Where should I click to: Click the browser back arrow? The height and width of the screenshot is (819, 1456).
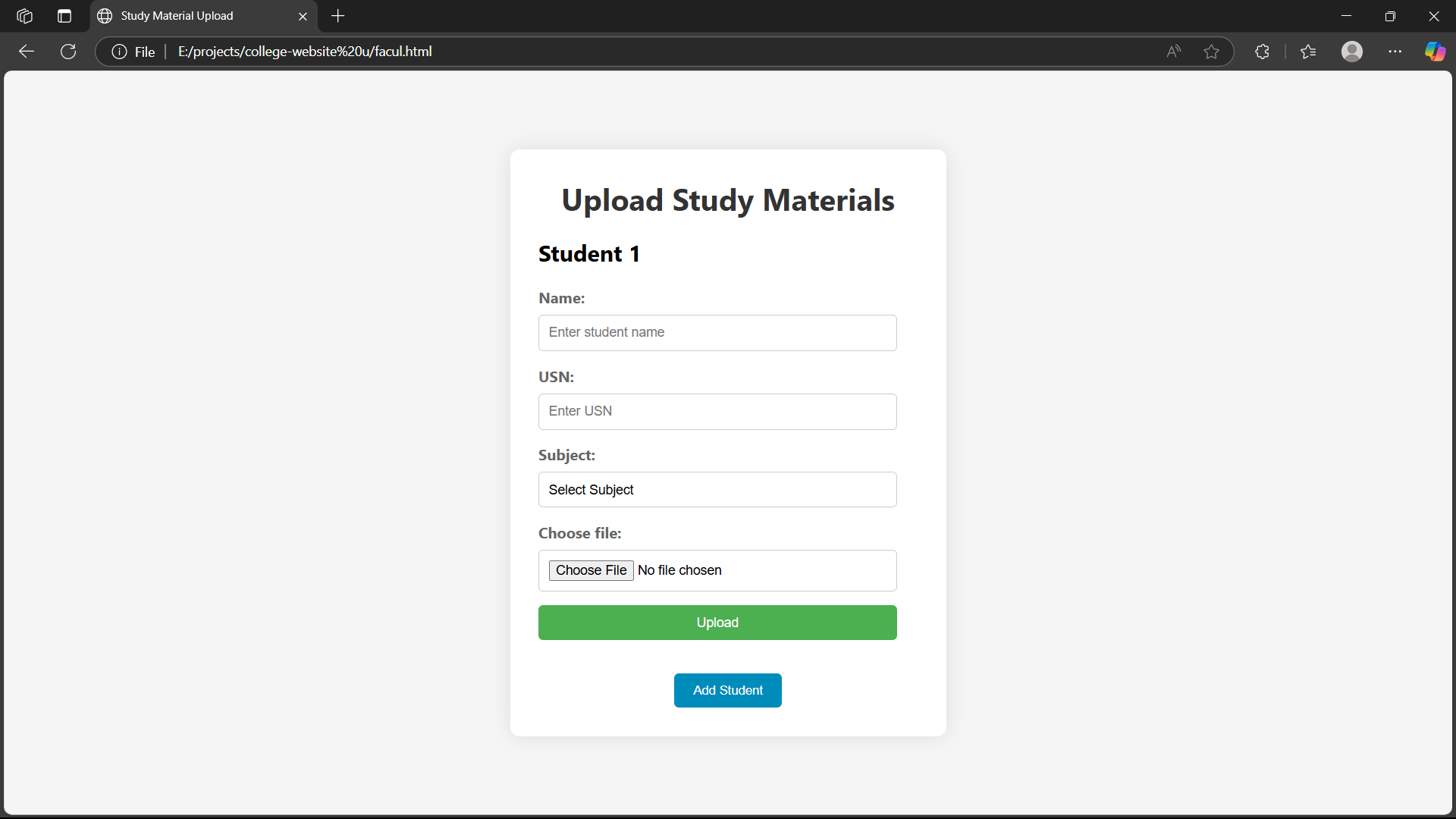tap(27, 52)
